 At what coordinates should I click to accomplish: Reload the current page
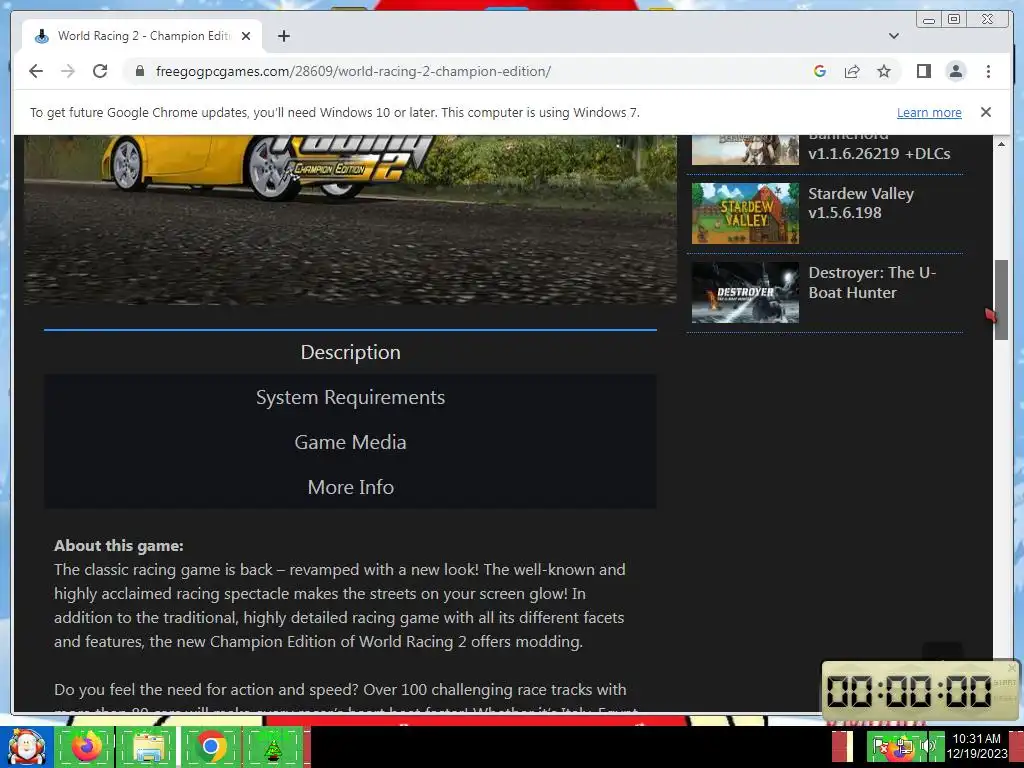100,71
